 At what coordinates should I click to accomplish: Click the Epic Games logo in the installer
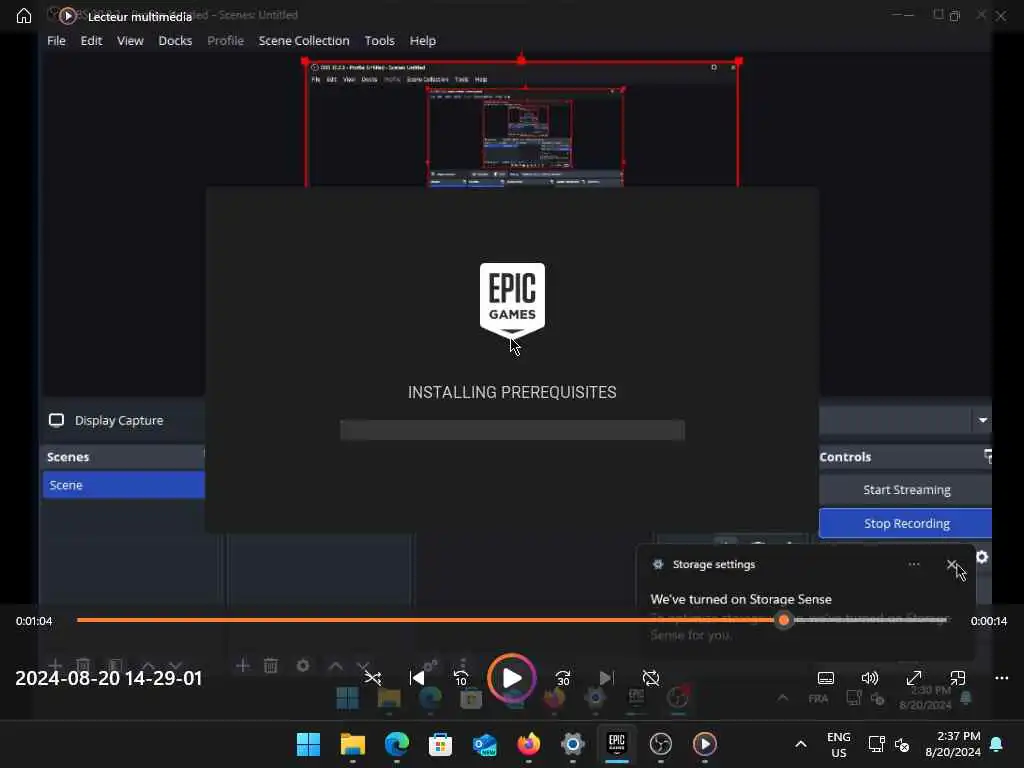coord(512,300)
